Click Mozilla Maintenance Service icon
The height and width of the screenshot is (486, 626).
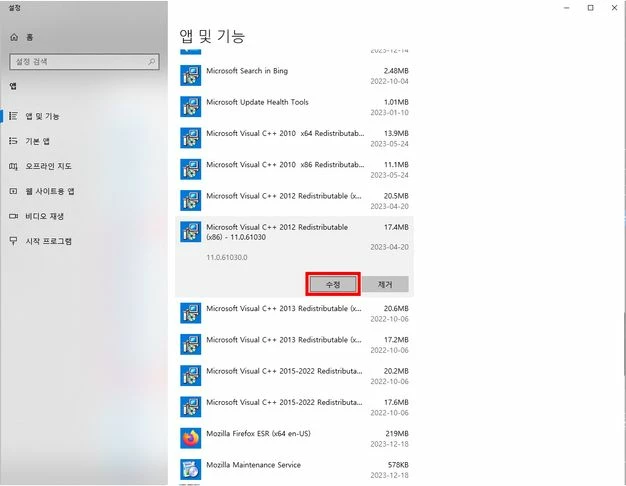click(x=190, y=469)
